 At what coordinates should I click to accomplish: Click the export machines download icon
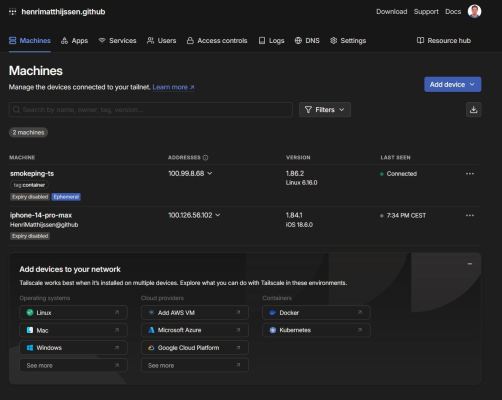click(x=473, y=110)
